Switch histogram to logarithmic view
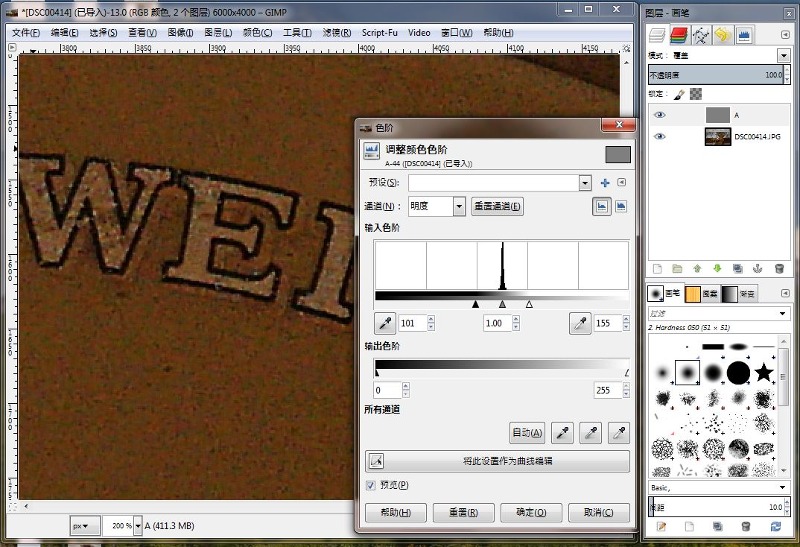 click(620, 206)
